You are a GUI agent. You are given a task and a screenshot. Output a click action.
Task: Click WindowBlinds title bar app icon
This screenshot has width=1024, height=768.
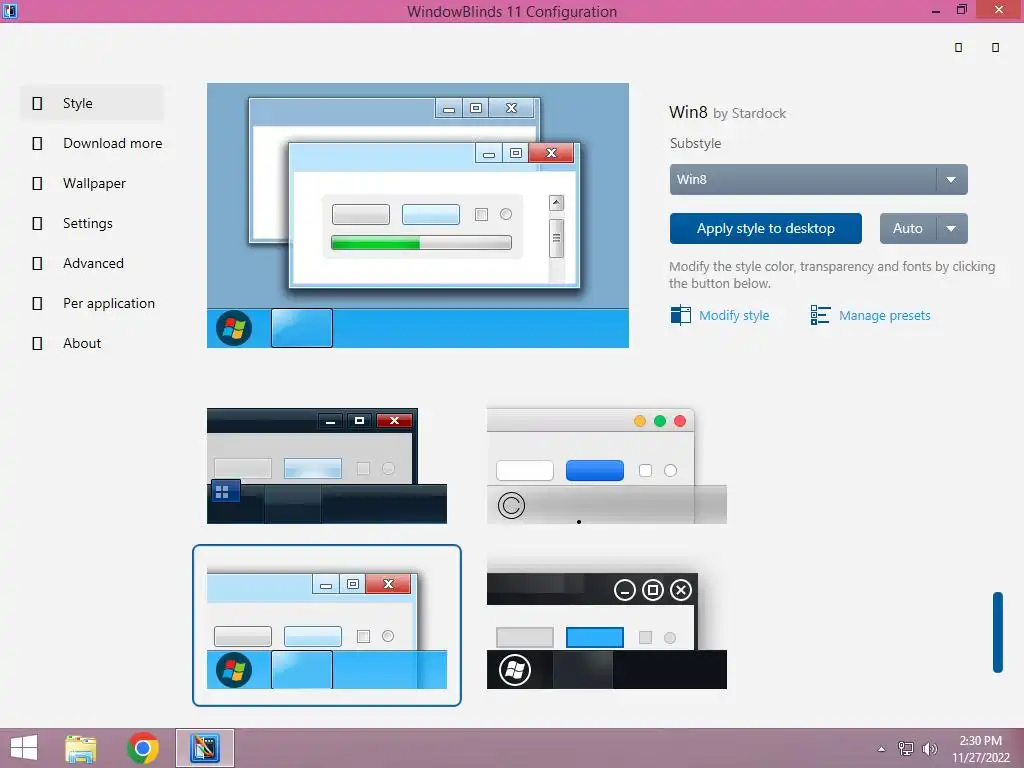click(10, 10)
